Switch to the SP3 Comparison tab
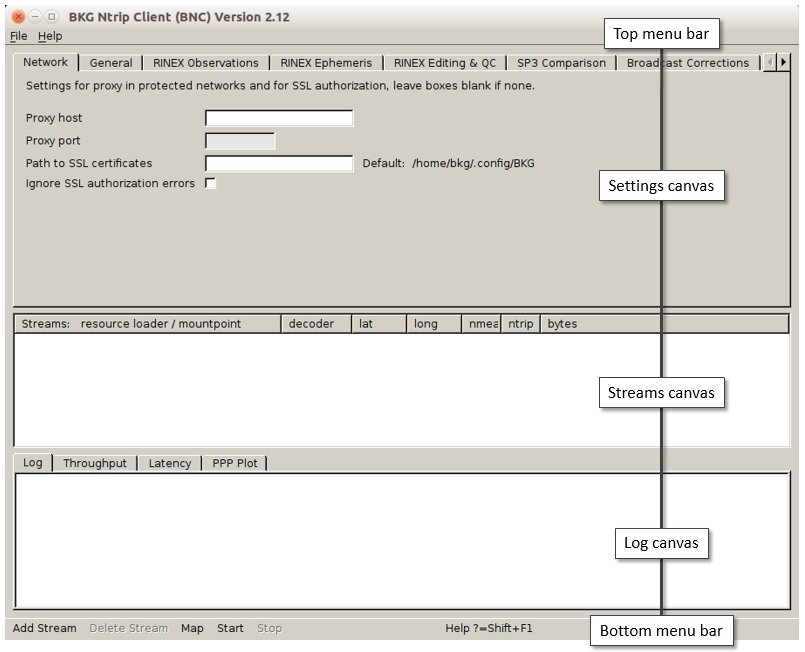This screenshot has width=805, height=652. pos(561,62)
